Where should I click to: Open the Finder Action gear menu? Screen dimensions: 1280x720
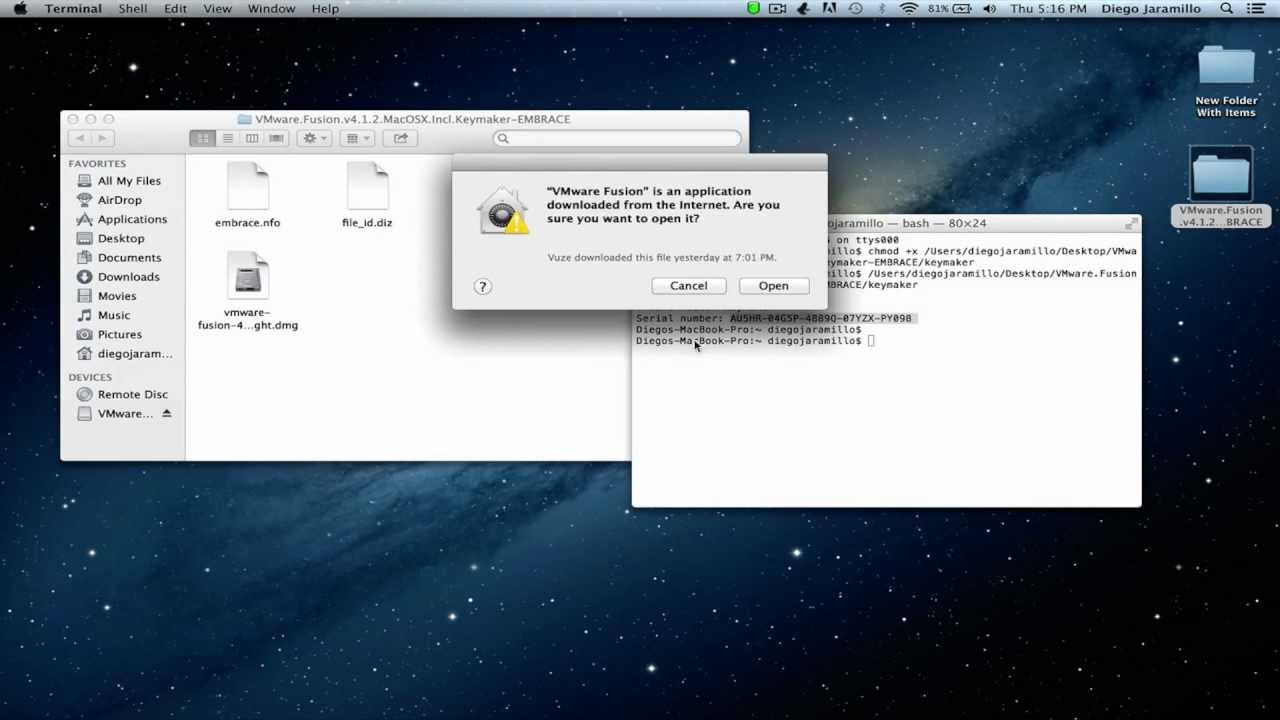click(315, 138)
